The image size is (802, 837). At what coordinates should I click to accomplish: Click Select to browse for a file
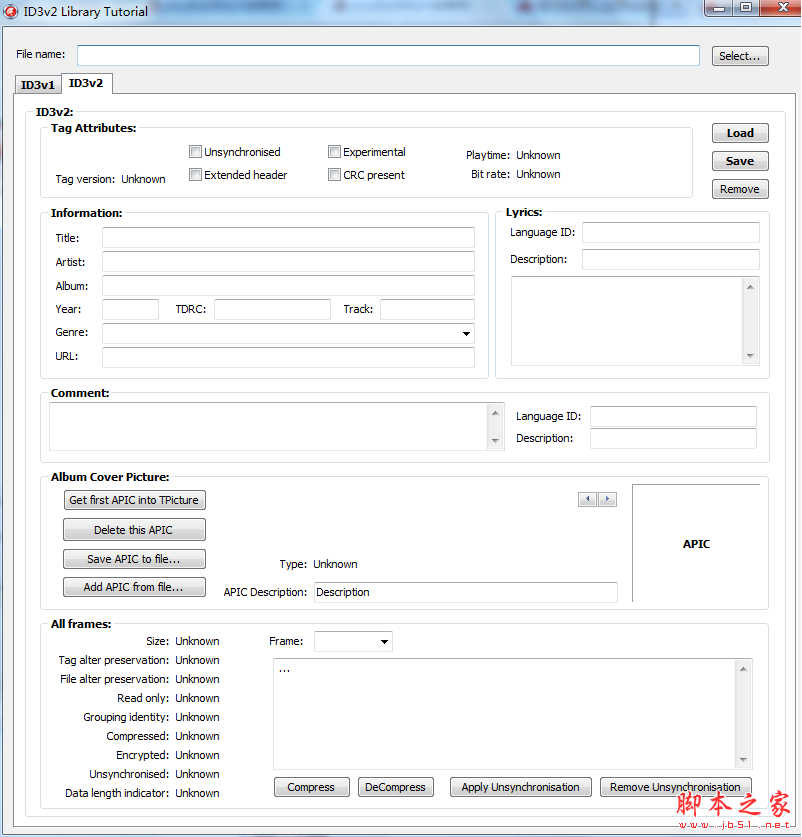[x=739, y=55]
